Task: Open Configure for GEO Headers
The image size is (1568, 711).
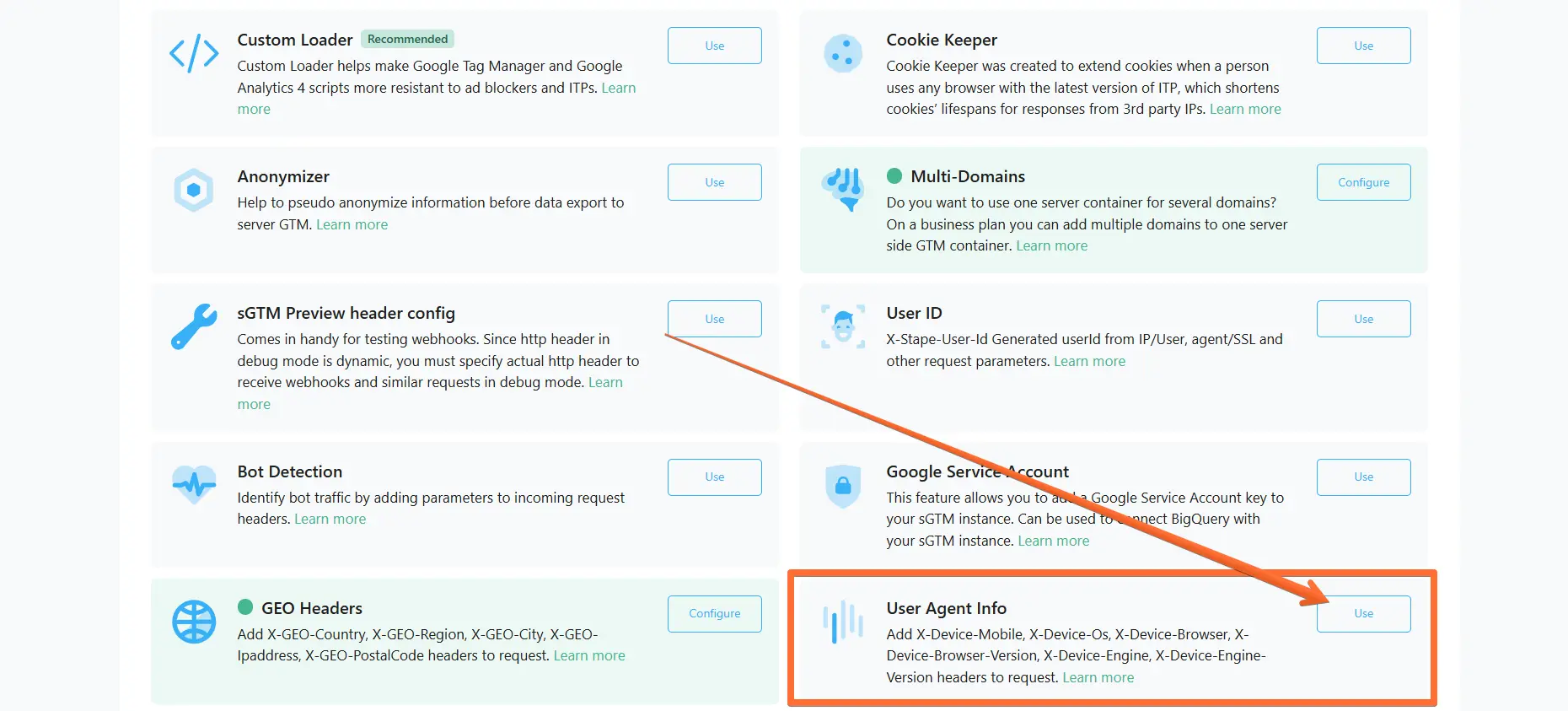Action: (x=715, y=614)
